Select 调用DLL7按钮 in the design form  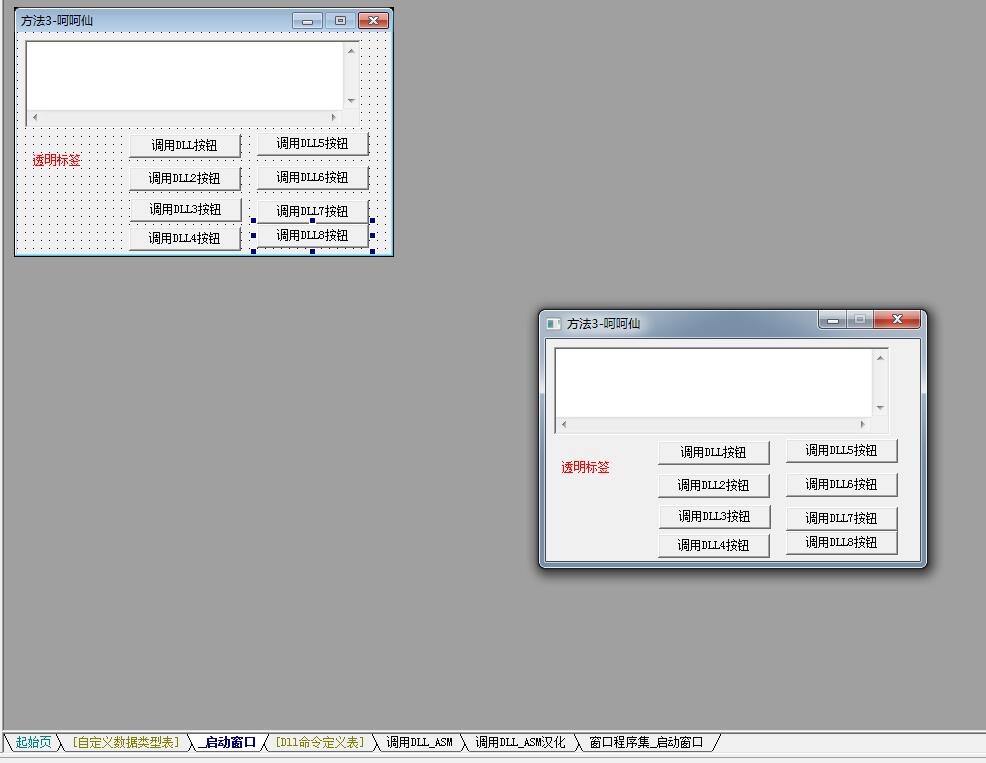313,211
